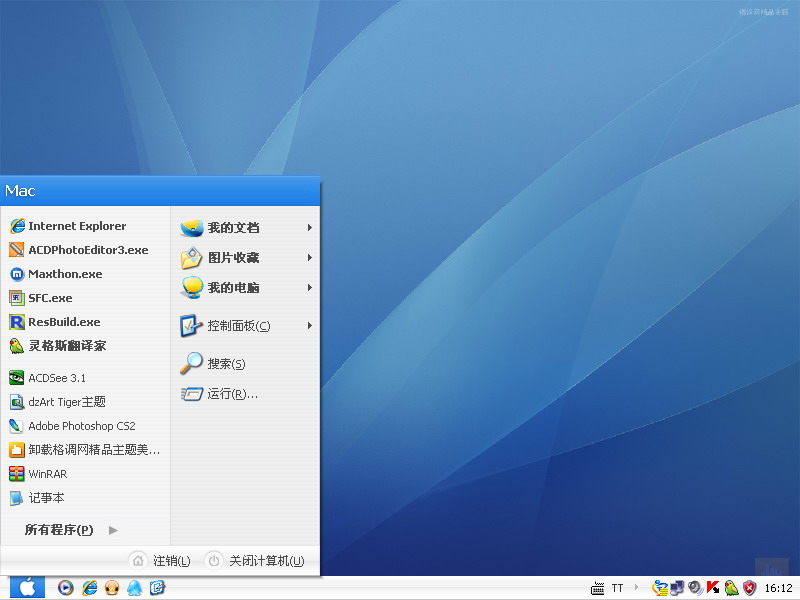Viewport: 800px width, 600px height.
Task: Open 灵格斯翻译家 from the Start menu
Action: click(86, 345)
